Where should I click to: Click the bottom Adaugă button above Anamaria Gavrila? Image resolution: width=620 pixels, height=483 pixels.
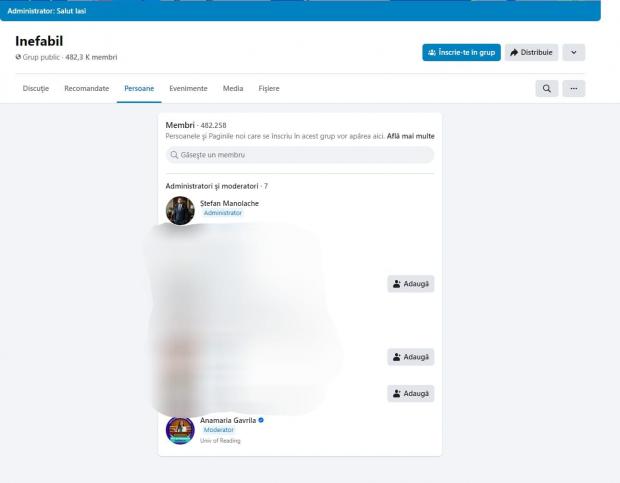tap(411, 394)
